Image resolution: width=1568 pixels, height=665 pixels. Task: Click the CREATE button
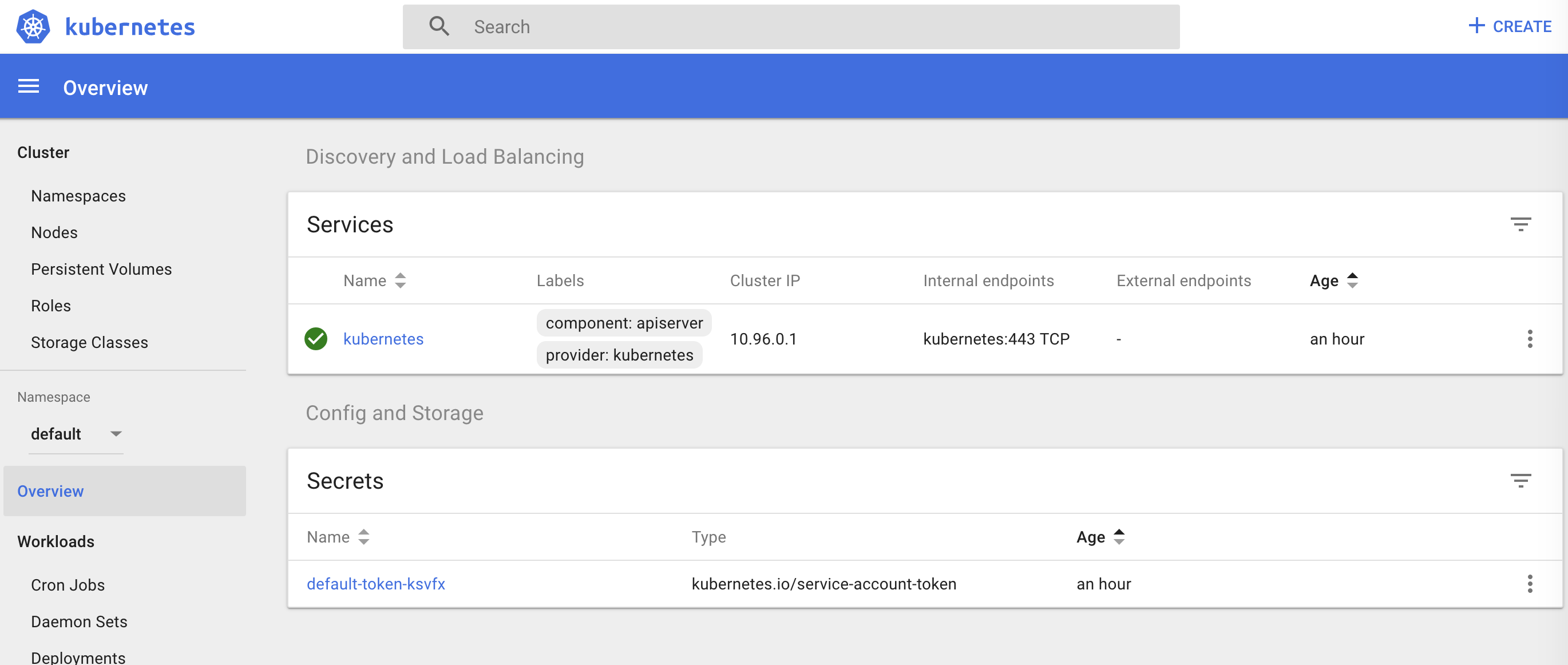coord(1510,27)
